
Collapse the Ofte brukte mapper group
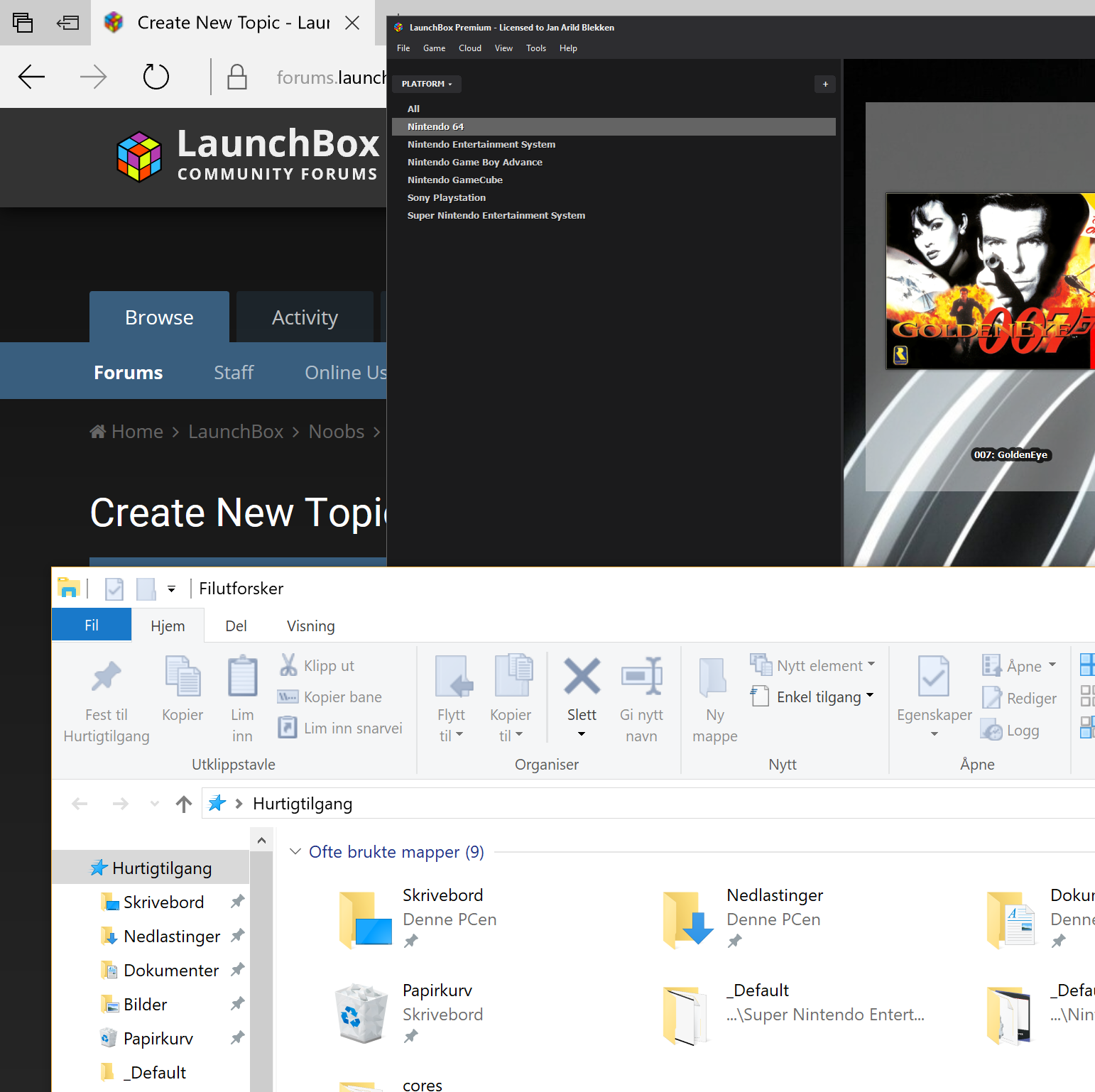295,851
